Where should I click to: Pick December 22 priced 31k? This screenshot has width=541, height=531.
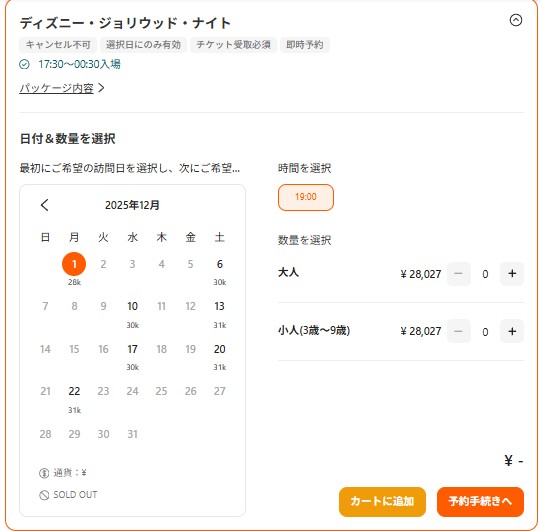tap(74, 399)
